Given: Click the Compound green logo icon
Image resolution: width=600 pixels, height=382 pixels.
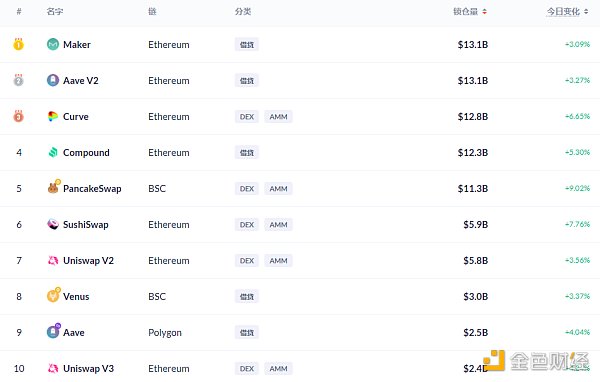Looking at the screenshot, I should [53, 152].
